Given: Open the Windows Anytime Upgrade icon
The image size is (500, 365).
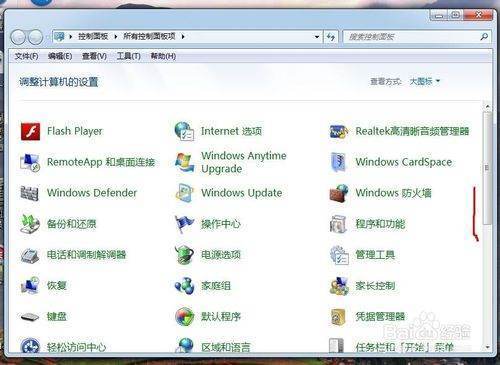Looking at the screenshot, I should coord(184,162).
